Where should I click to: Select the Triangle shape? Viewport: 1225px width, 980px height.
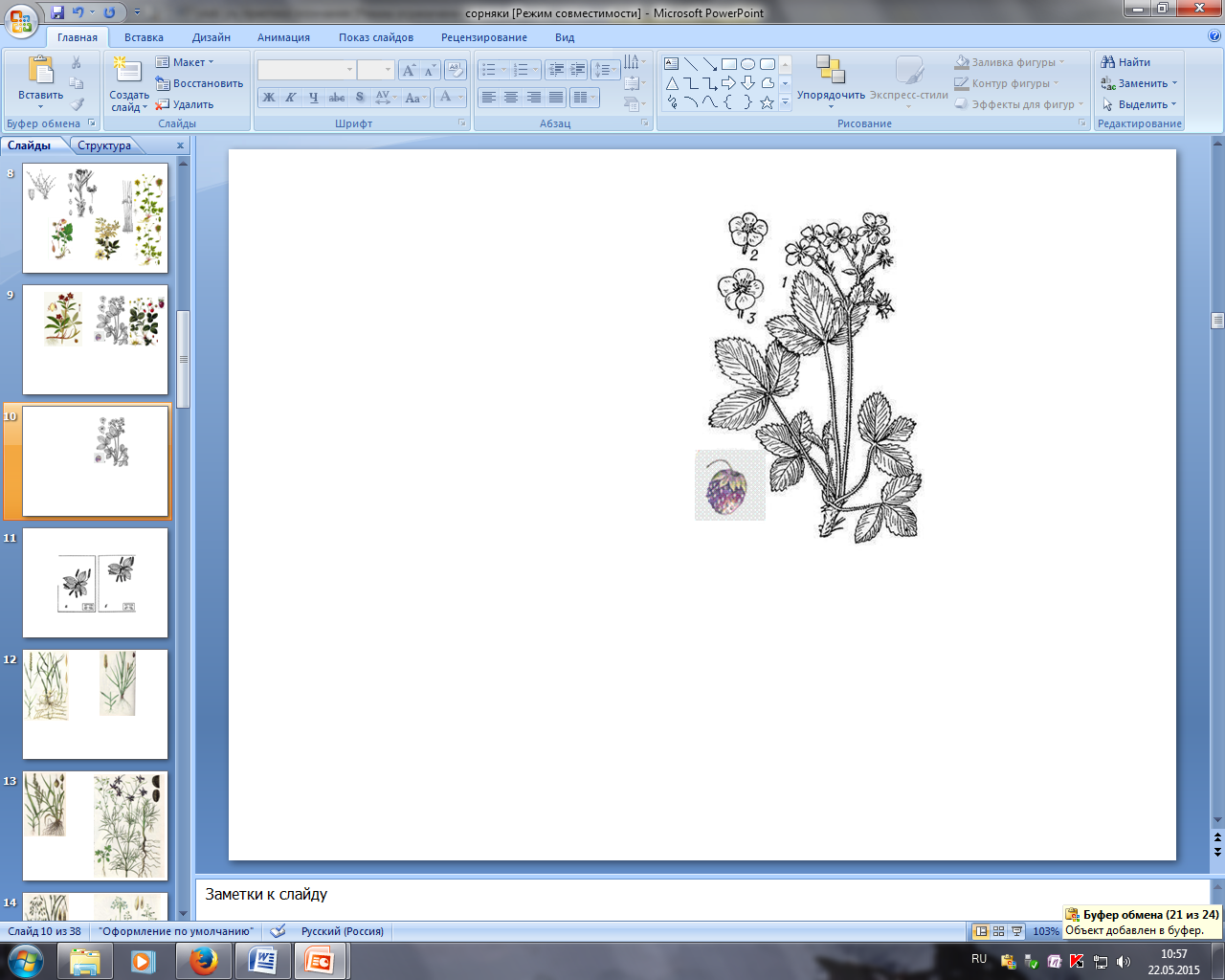pos(672,83)
